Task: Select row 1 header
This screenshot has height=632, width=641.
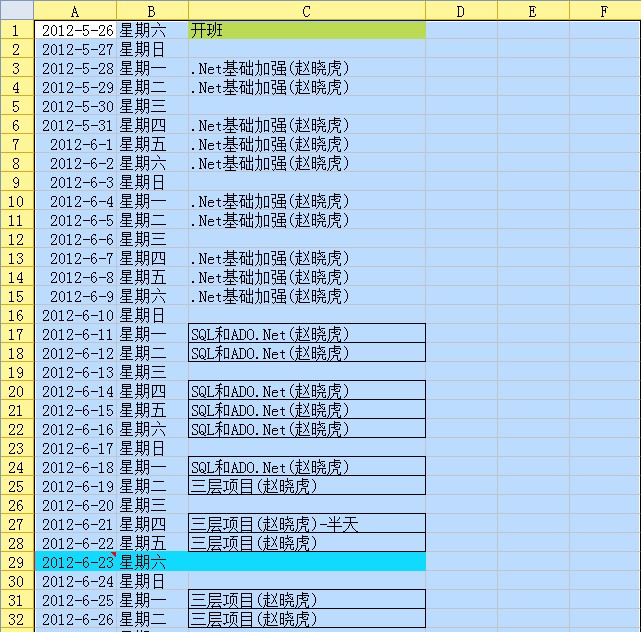Action: tap(17, 30)
